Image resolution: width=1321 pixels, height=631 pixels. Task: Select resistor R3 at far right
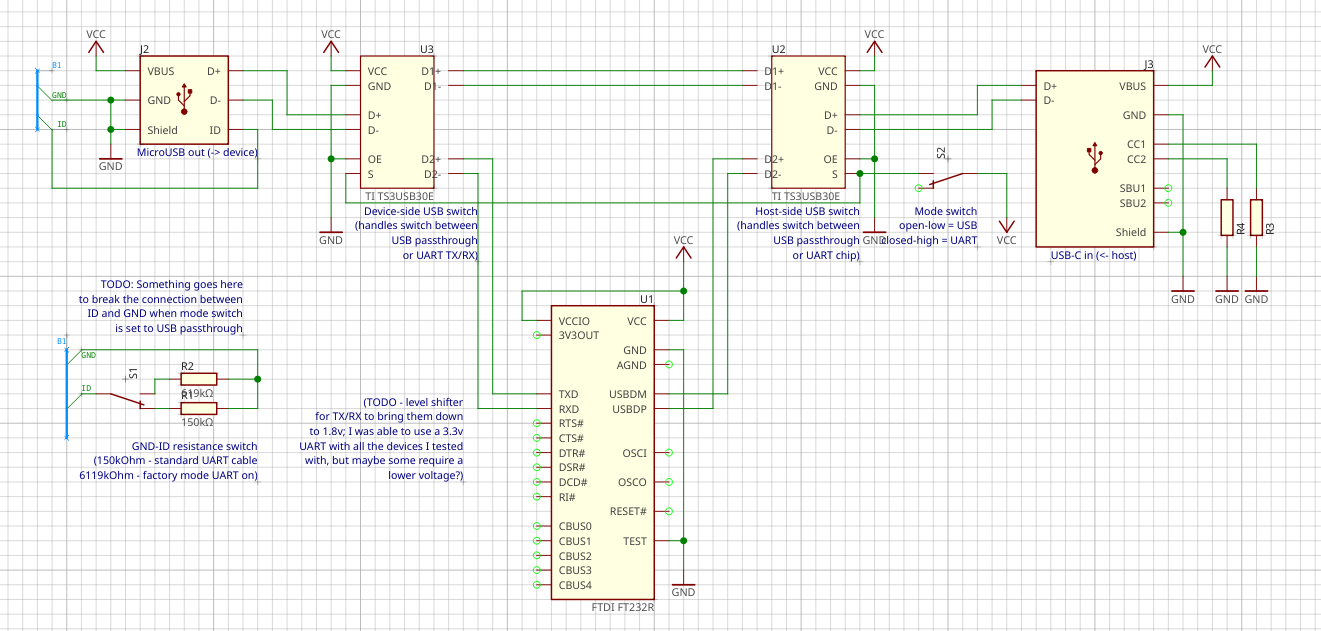click(1256, 217)
